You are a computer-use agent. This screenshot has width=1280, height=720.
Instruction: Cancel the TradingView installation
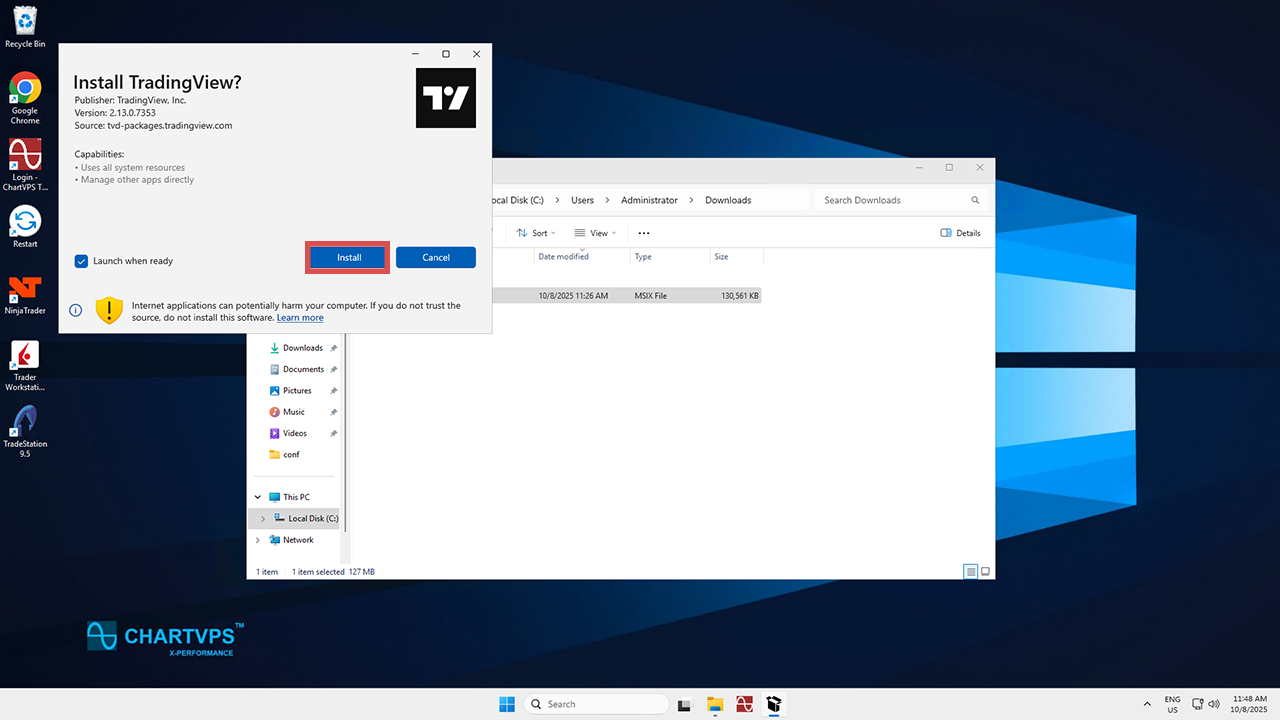(435, 258)
